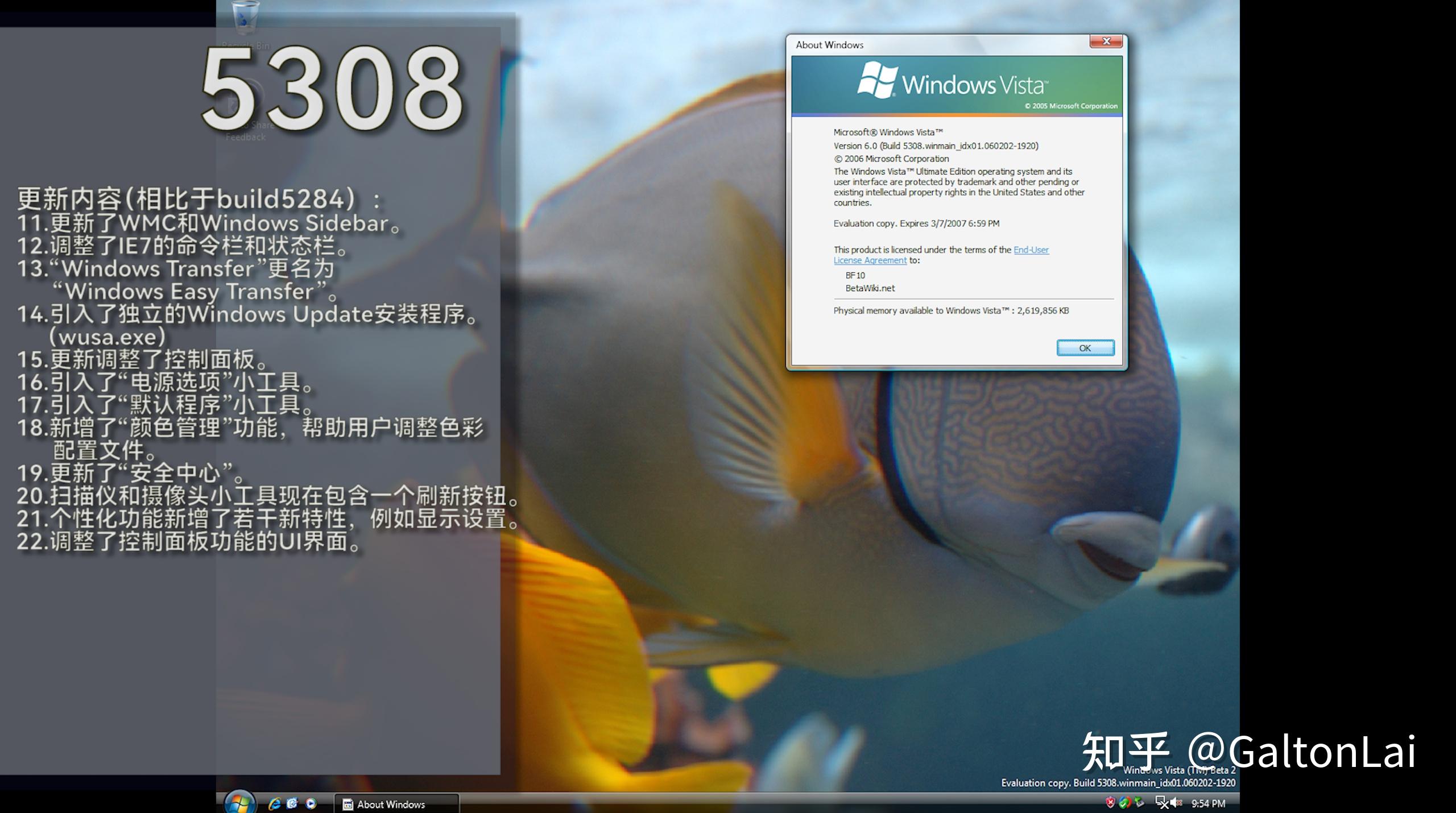Launch Internet Explorer from Quick Launch
This screenshot has height=813, width=1456.
(275, 803)
